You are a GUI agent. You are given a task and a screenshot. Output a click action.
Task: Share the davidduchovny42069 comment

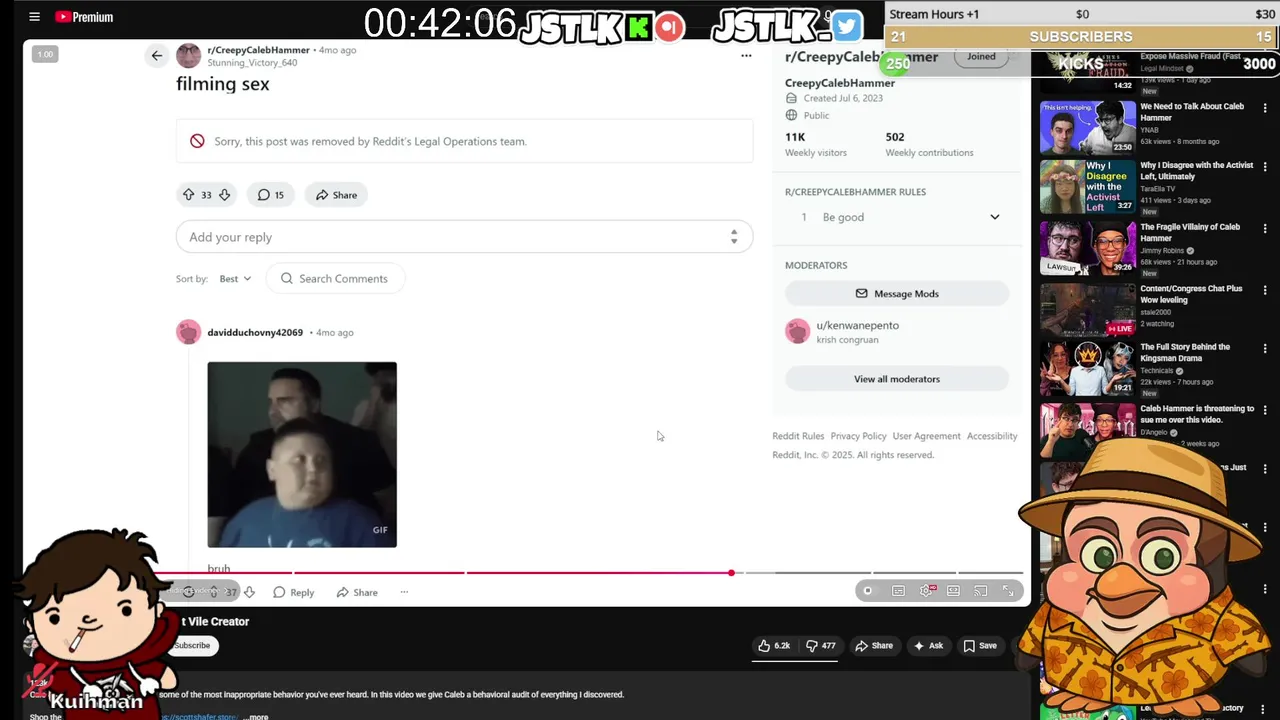tap(357, 592)
